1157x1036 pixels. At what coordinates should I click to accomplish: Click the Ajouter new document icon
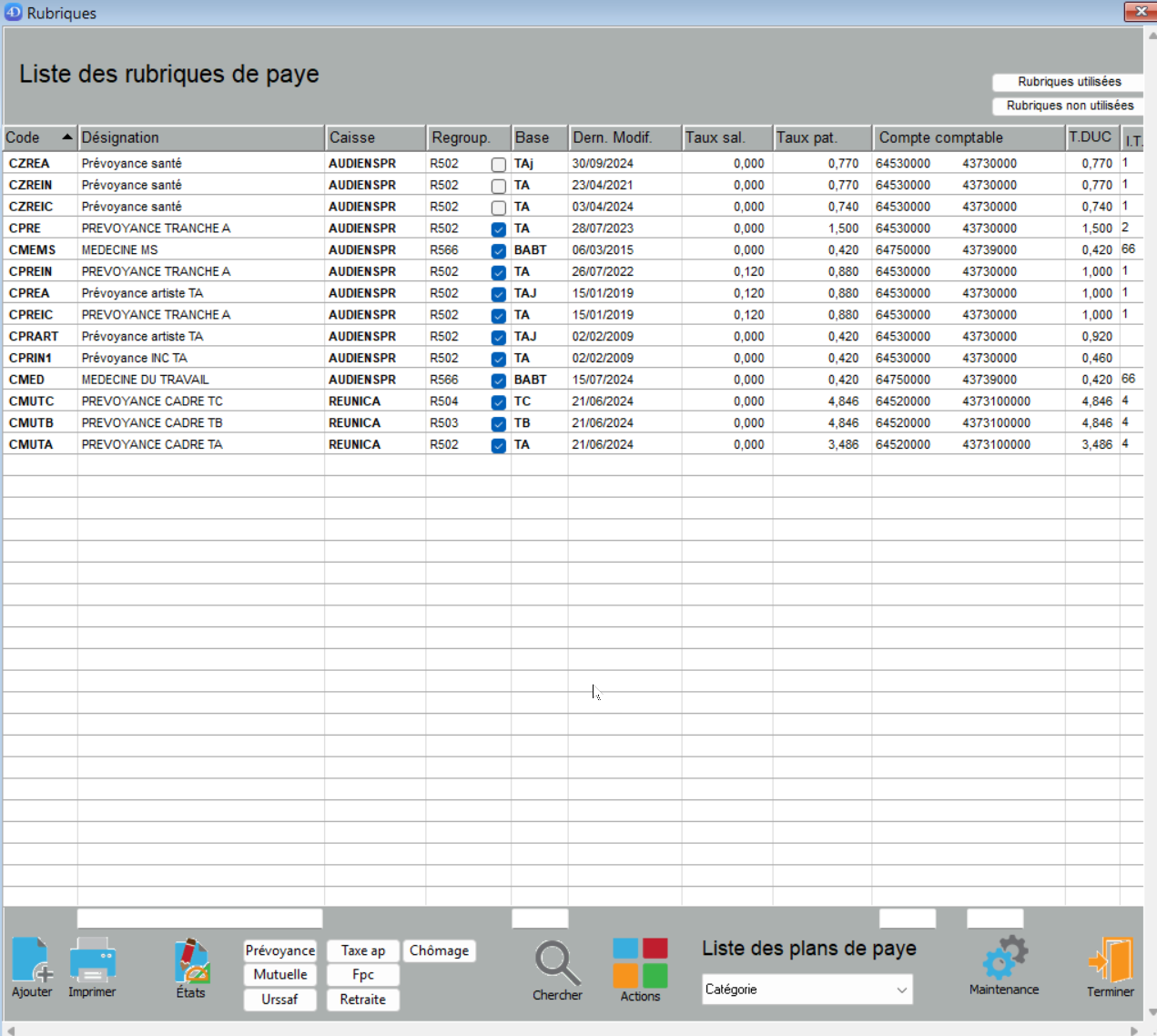pyautogui.click(x=31, y=960)
